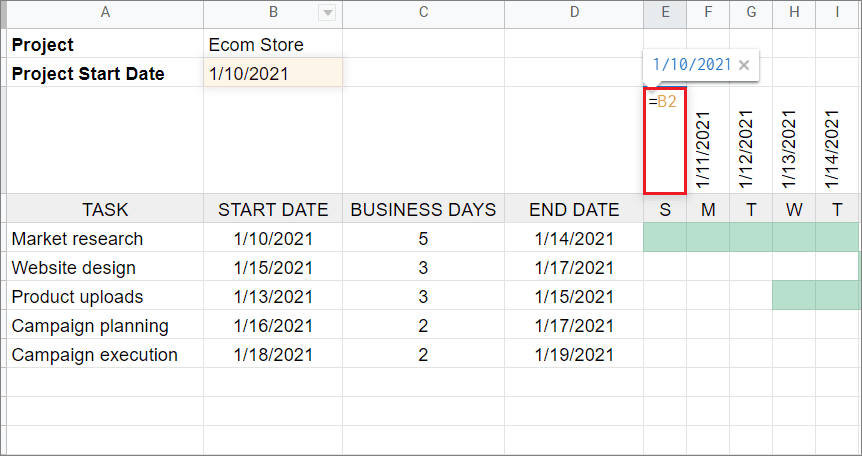This screenshot has height=456, width=862.
Task: Click Campaign planning business days value
Action: tap(423, 325)
